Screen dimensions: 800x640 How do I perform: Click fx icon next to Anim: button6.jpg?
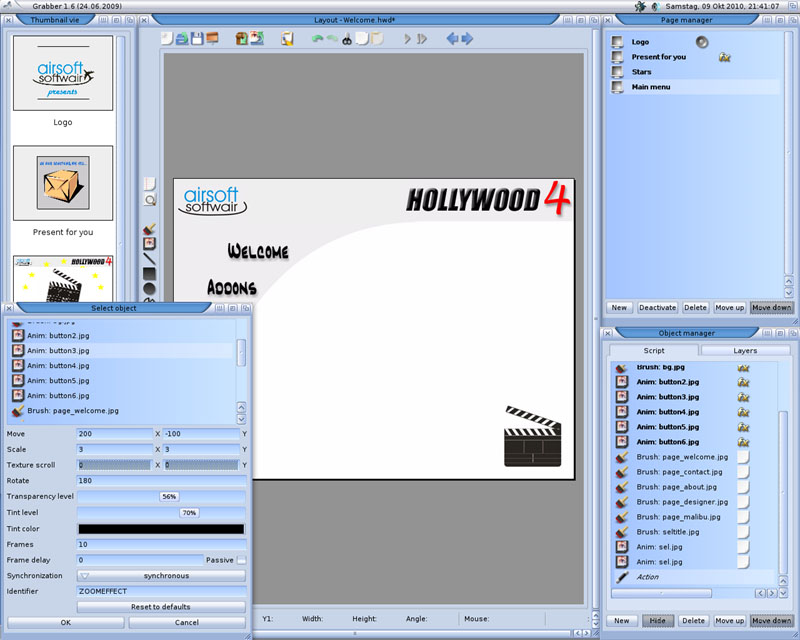(x=743, y=442)
